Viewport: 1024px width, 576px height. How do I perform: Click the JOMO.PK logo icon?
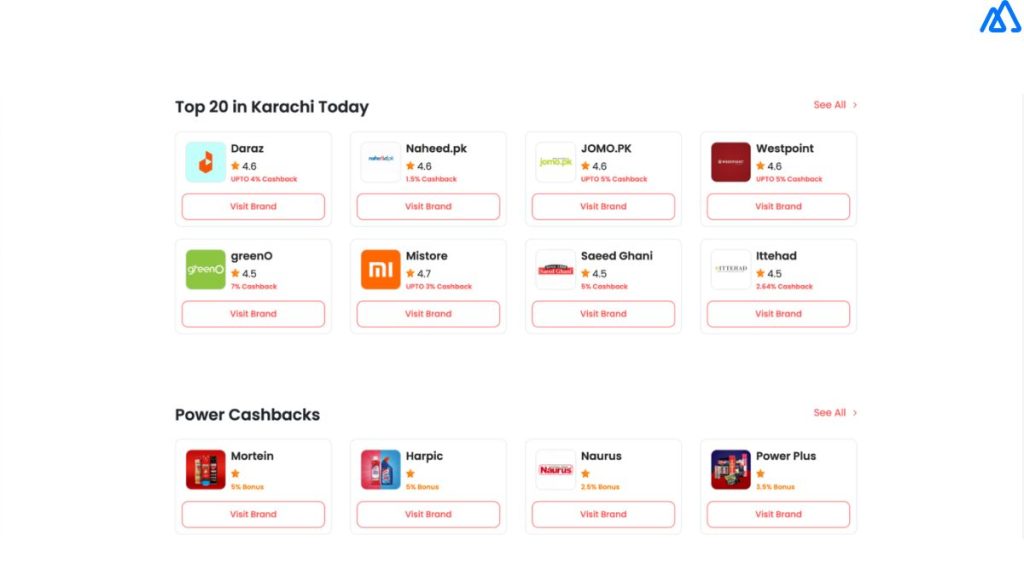(x=555, y=162)
